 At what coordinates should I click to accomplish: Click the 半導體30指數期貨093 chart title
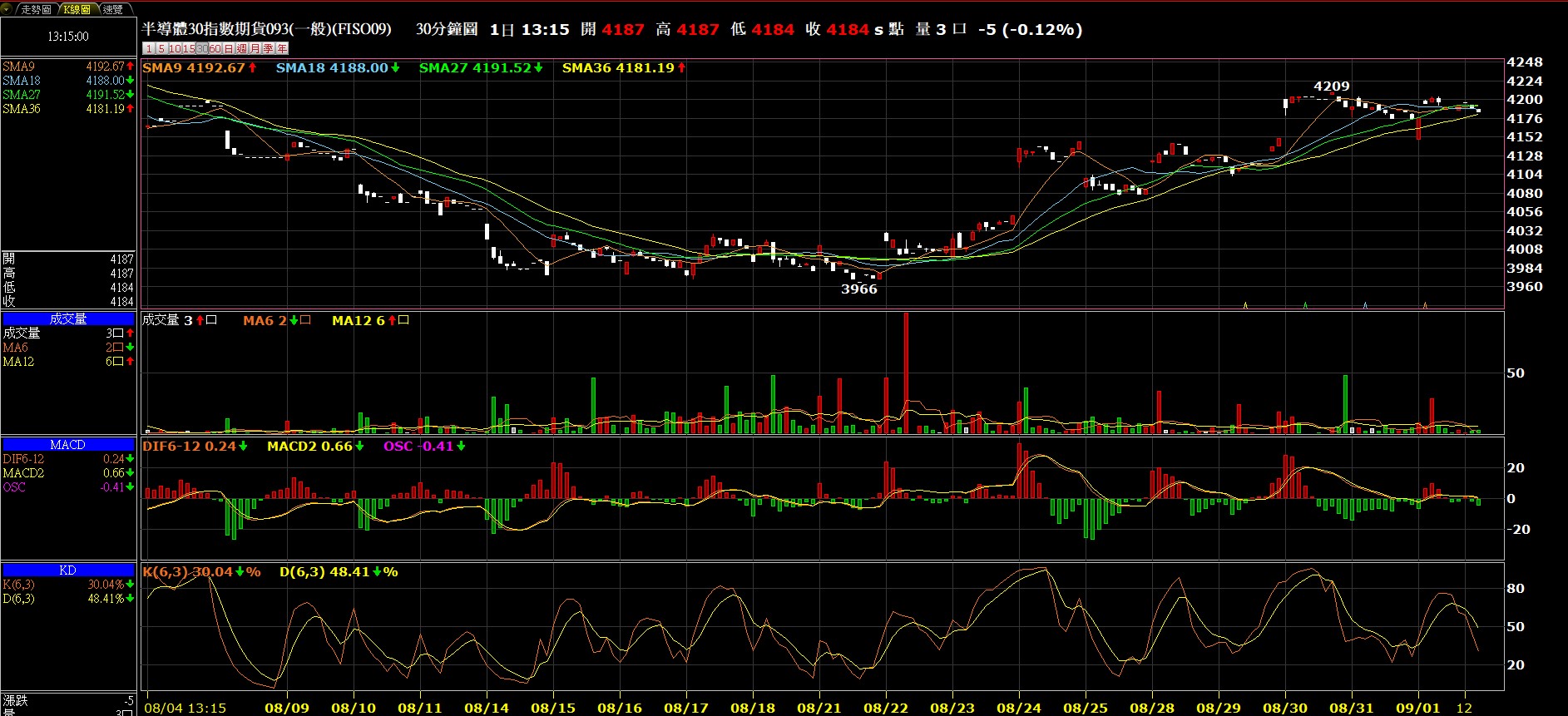[x=266, y=29]
